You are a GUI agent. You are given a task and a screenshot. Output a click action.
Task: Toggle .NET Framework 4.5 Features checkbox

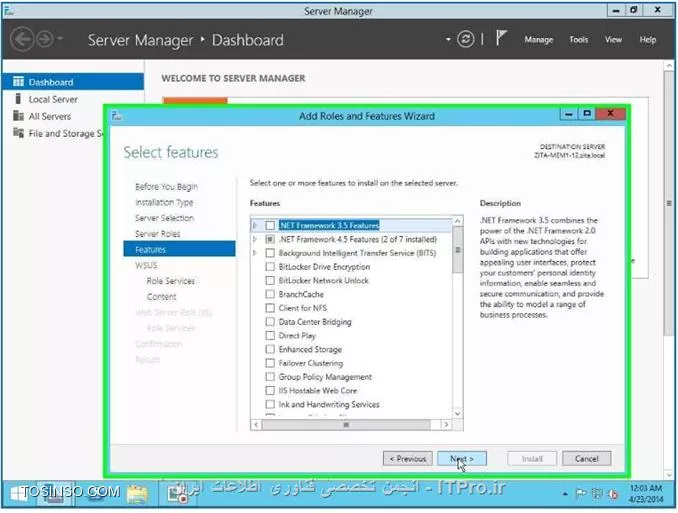[270, 239]
